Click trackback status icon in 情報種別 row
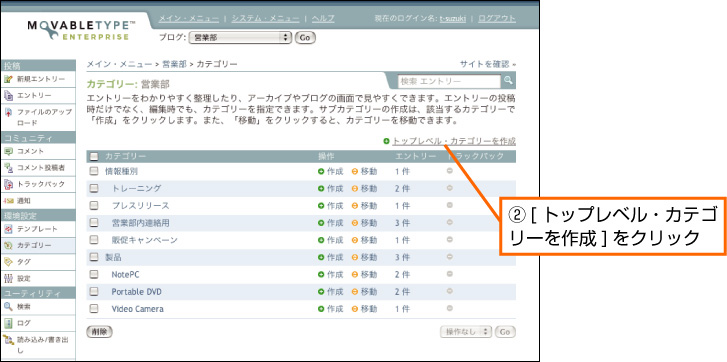 click(x=449, y=171)
